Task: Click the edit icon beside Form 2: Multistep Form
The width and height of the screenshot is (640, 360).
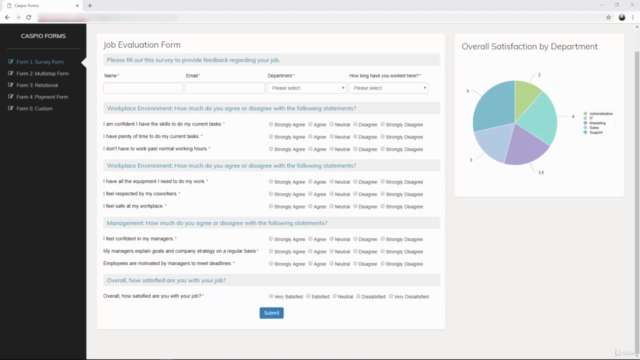Action: tap(11, 73)
